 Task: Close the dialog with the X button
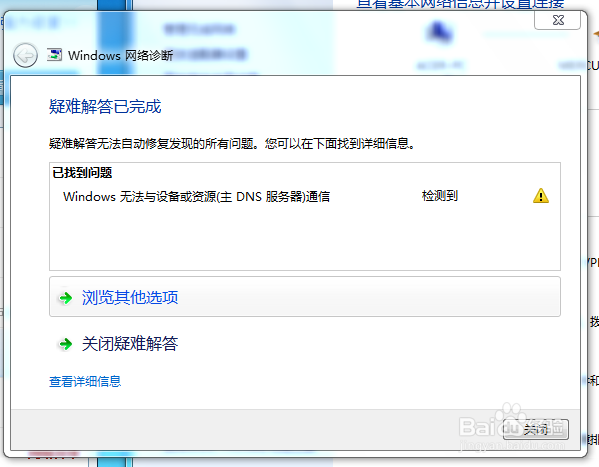pos(557,20)
